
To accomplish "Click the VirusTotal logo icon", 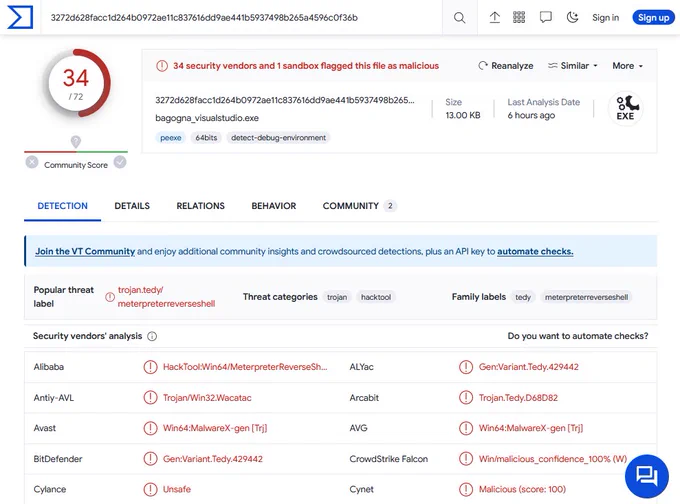I will (20, 17).
